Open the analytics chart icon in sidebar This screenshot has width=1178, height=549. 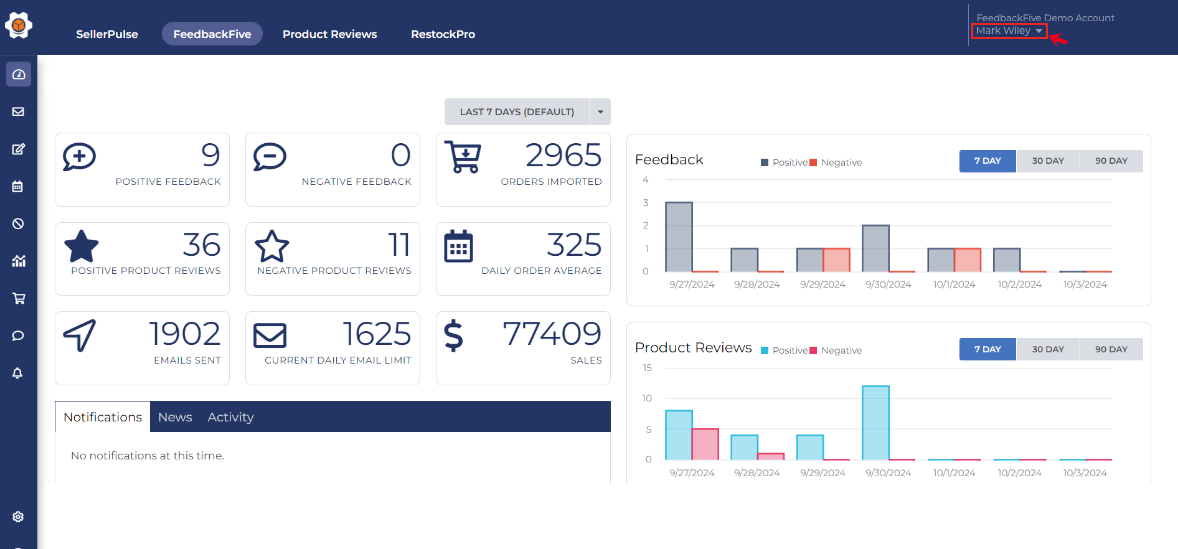coord(18,261)
